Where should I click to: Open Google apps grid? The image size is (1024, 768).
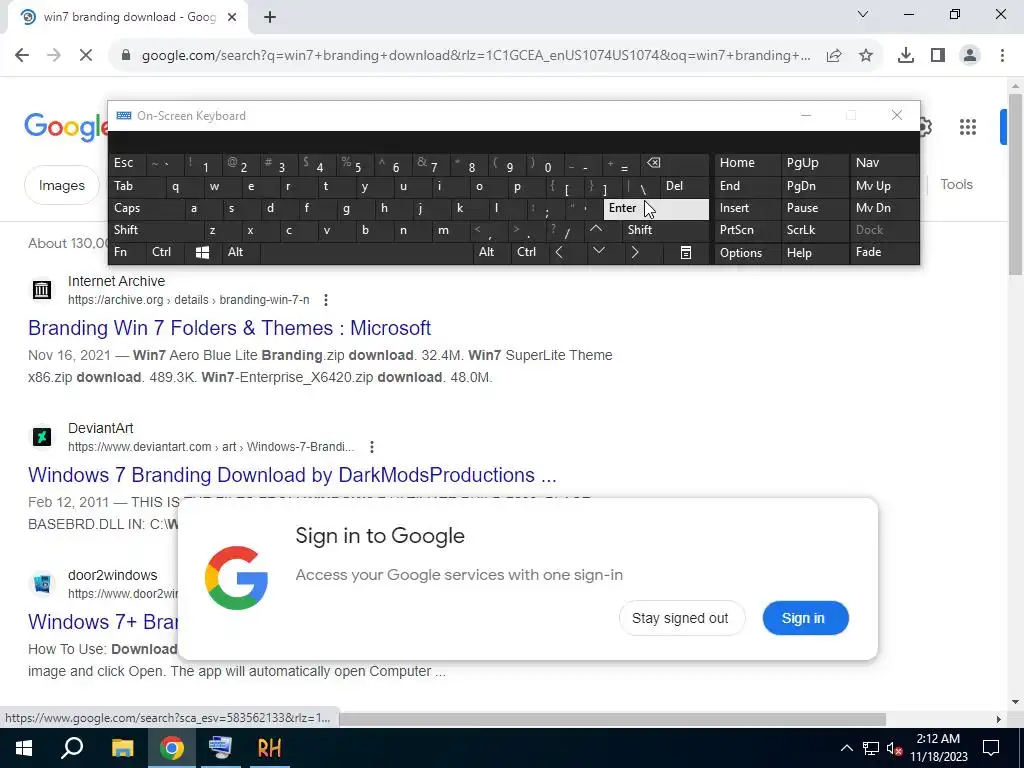pos(968,127)
